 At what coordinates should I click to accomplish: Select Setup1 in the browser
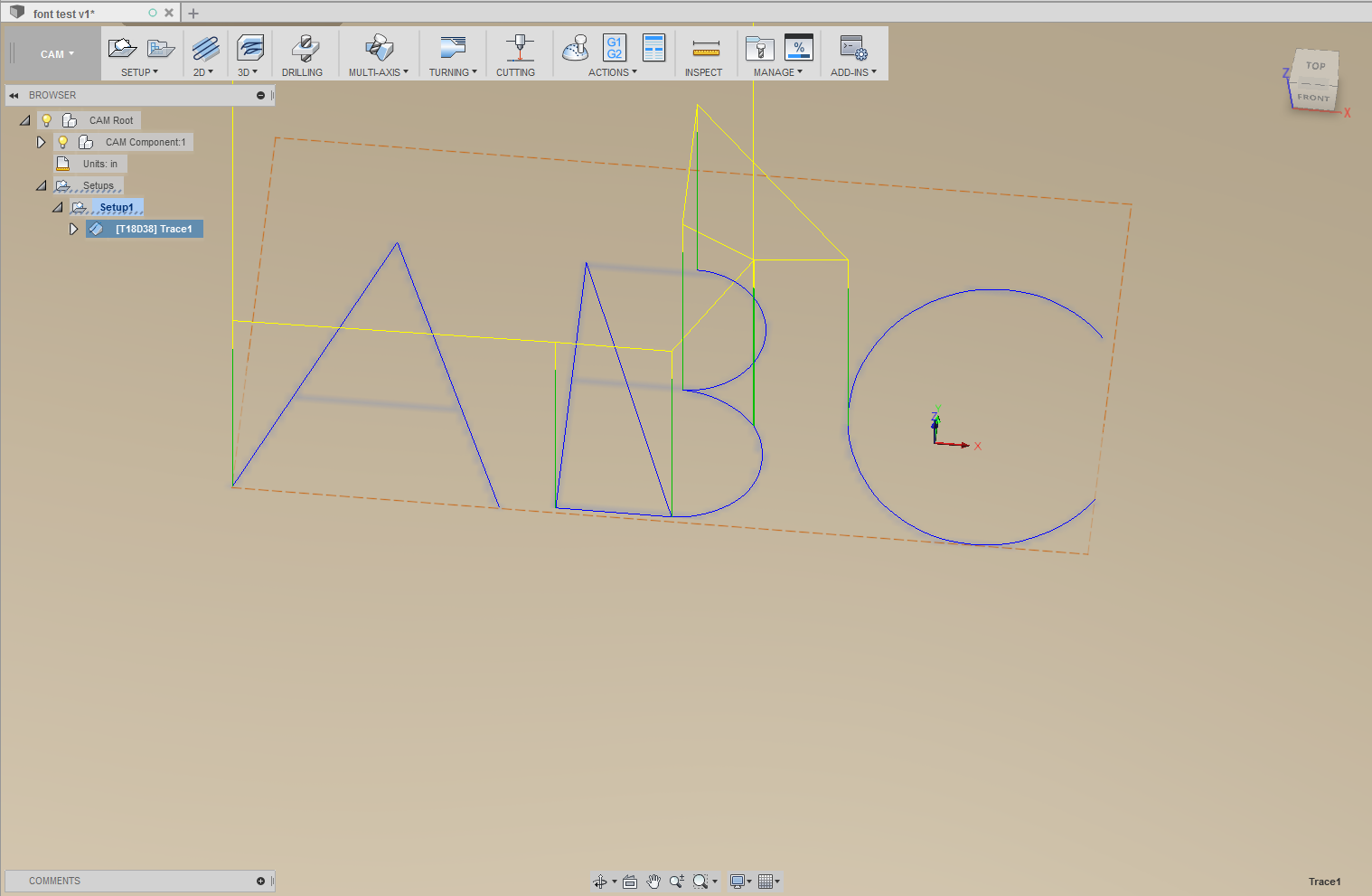point(117,207)
